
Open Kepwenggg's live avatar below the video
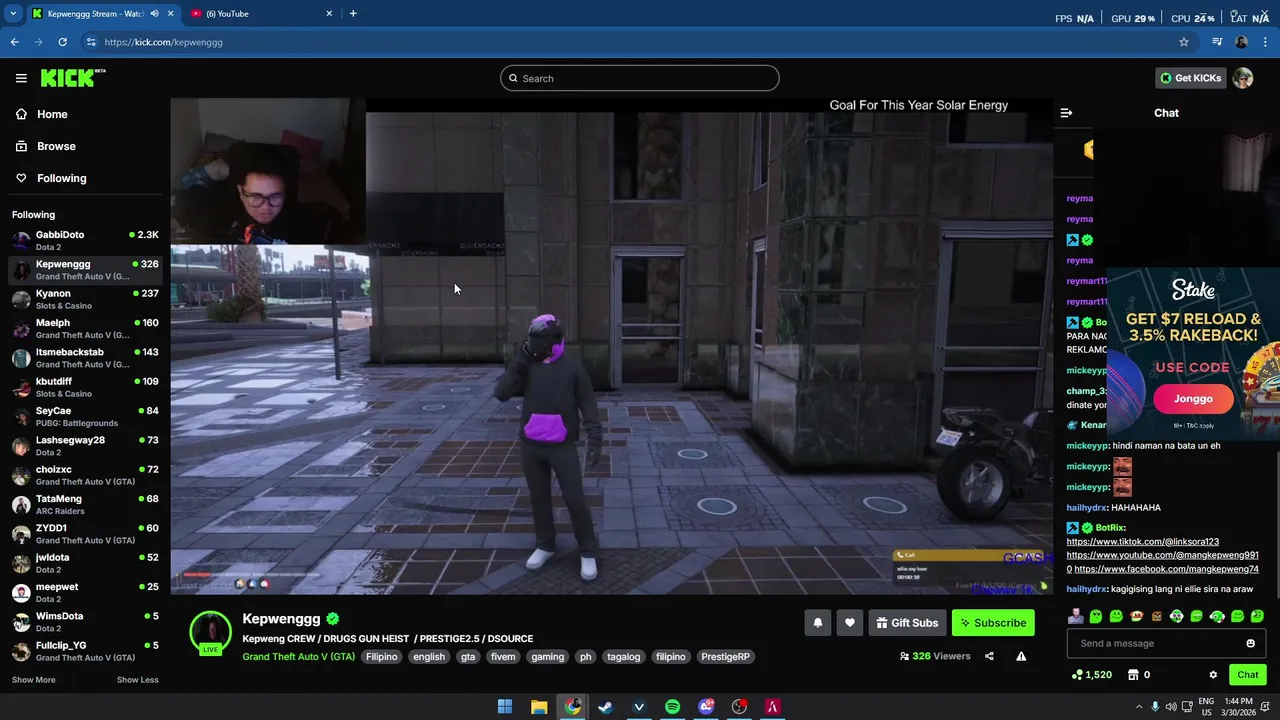[x=210, y=633]
